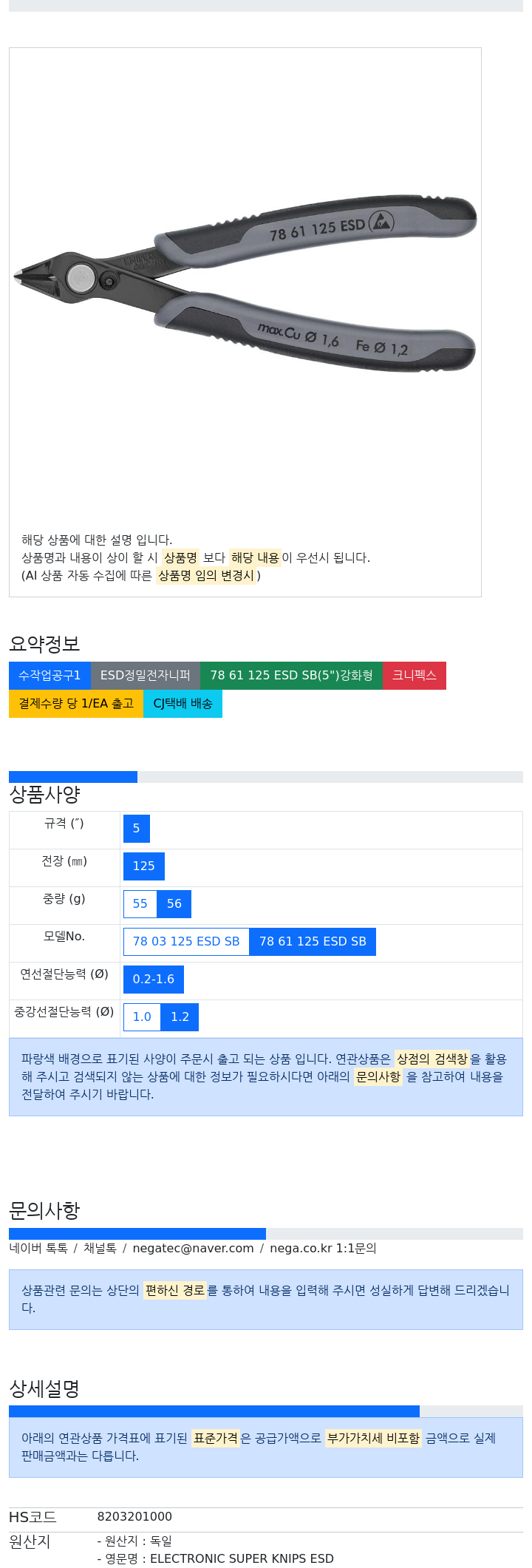Select the 125 mm length option

click(144, 866)
